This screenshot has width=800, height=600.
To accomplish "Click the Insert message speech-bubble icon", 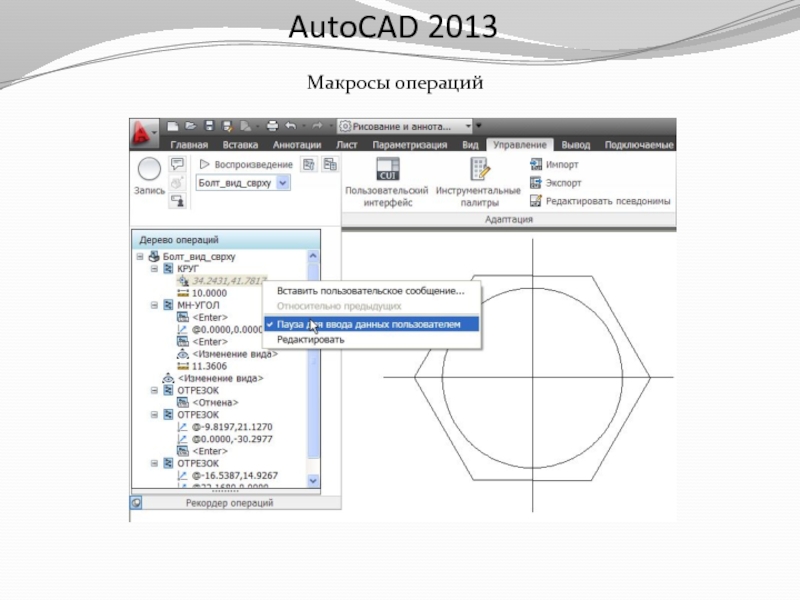I will 177,164.
